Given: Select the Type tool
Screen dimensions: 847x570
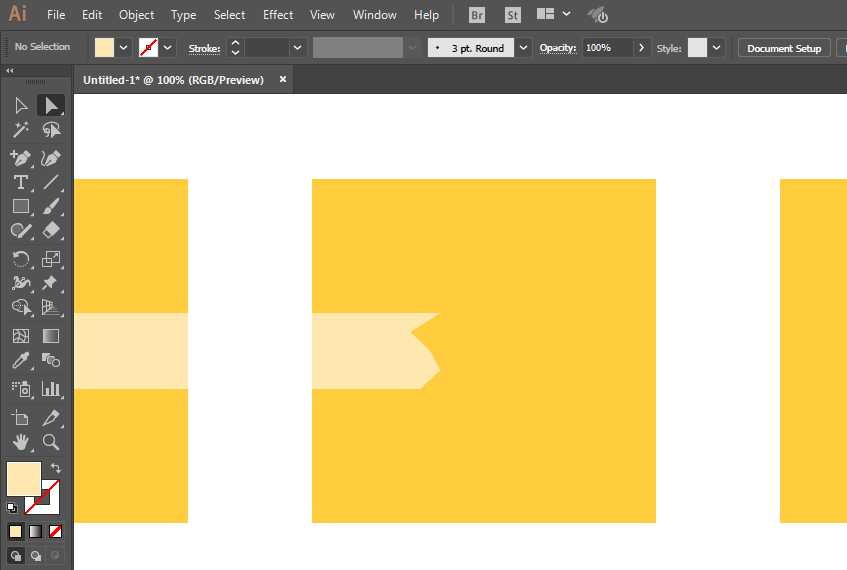Looking at the screenshot, I should tap(21, 182).
